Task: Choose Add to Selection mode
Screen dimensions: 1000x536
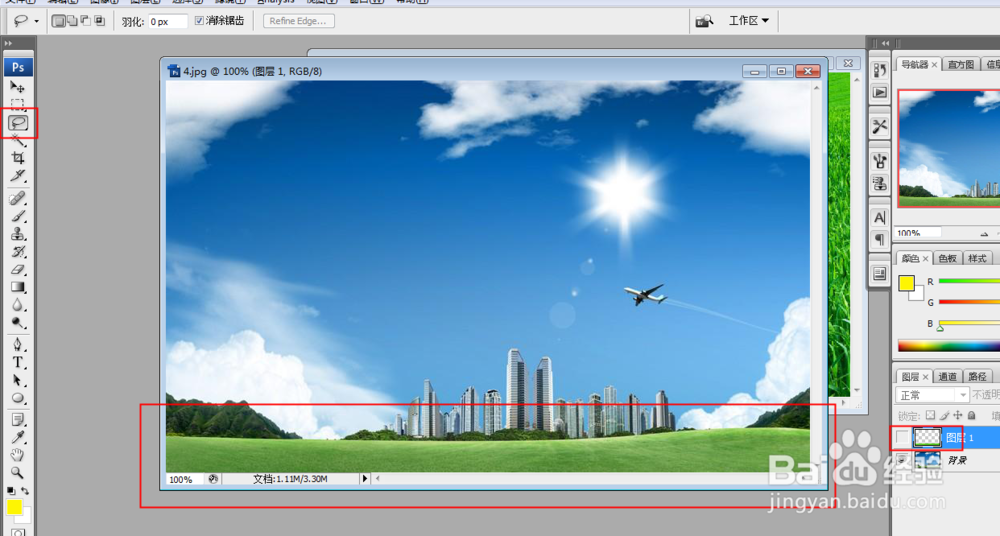Action: (x=72, y=21)
